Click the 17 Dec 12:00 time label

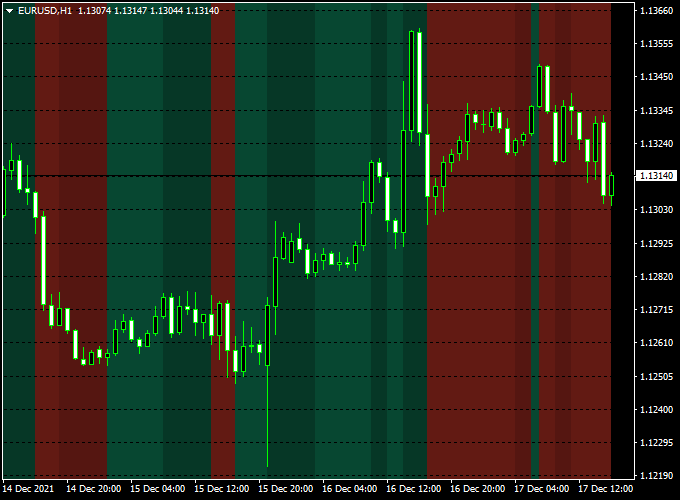click(x=606, y=489)
